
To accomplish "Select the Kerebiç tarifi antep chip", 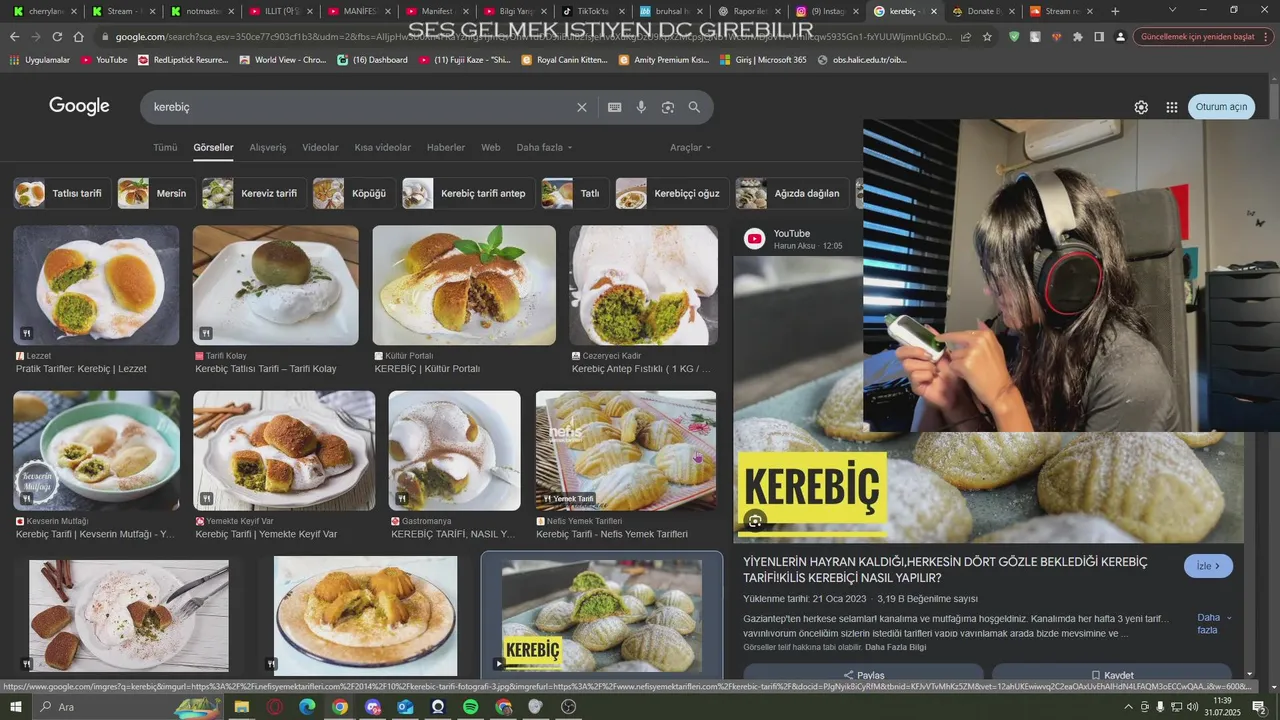I will [x=467, y=193].
